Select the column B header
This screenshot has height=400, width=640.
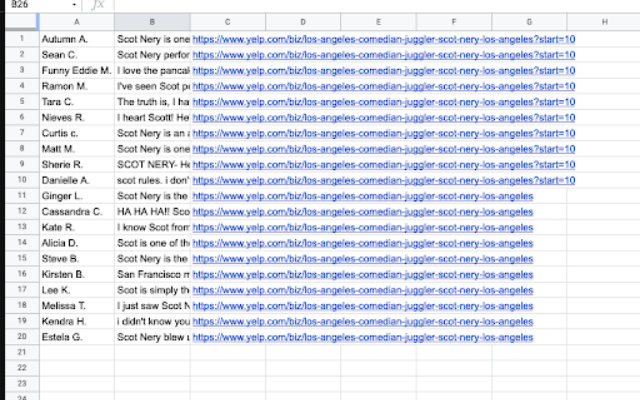click(x=152, y=22)
